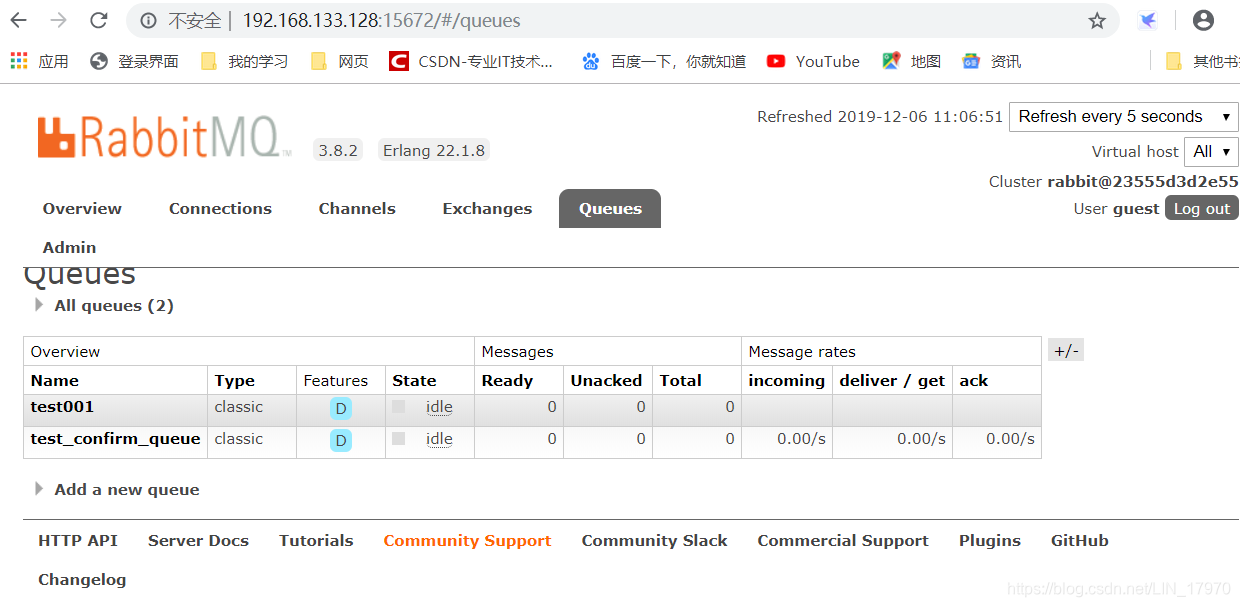Open the HTTP API link
The width and height of the screenshot is (1240, 607).
click(78, 541)
